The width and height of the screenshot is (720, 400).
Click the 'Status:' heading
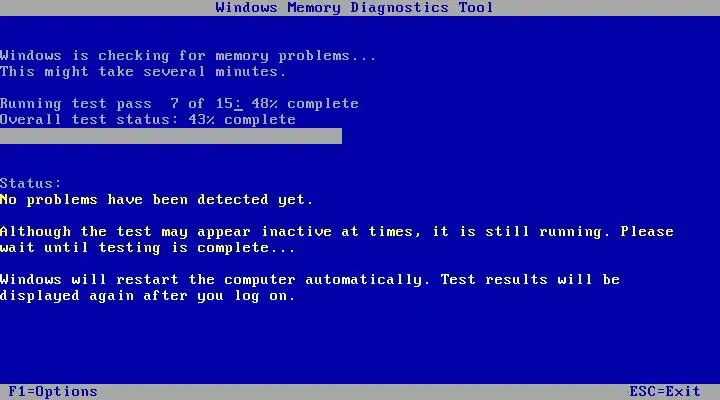(x=30, y=184)
